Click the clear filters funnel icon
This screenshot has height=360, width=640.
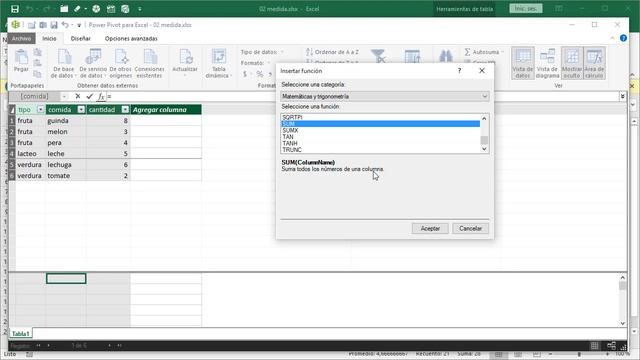(x=378, y=56)
